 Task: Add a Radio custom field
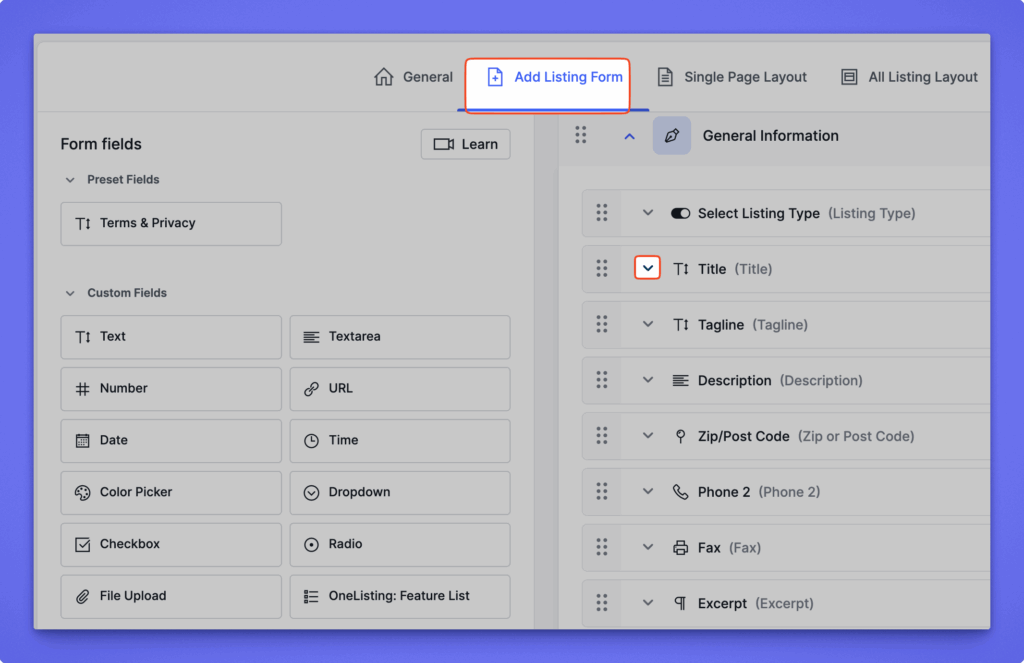pos(399,544)
